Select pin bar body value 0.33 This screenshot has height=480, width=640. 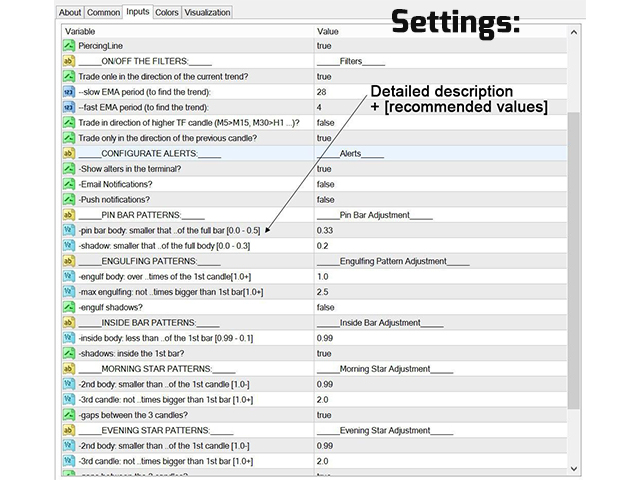(325, 230)
